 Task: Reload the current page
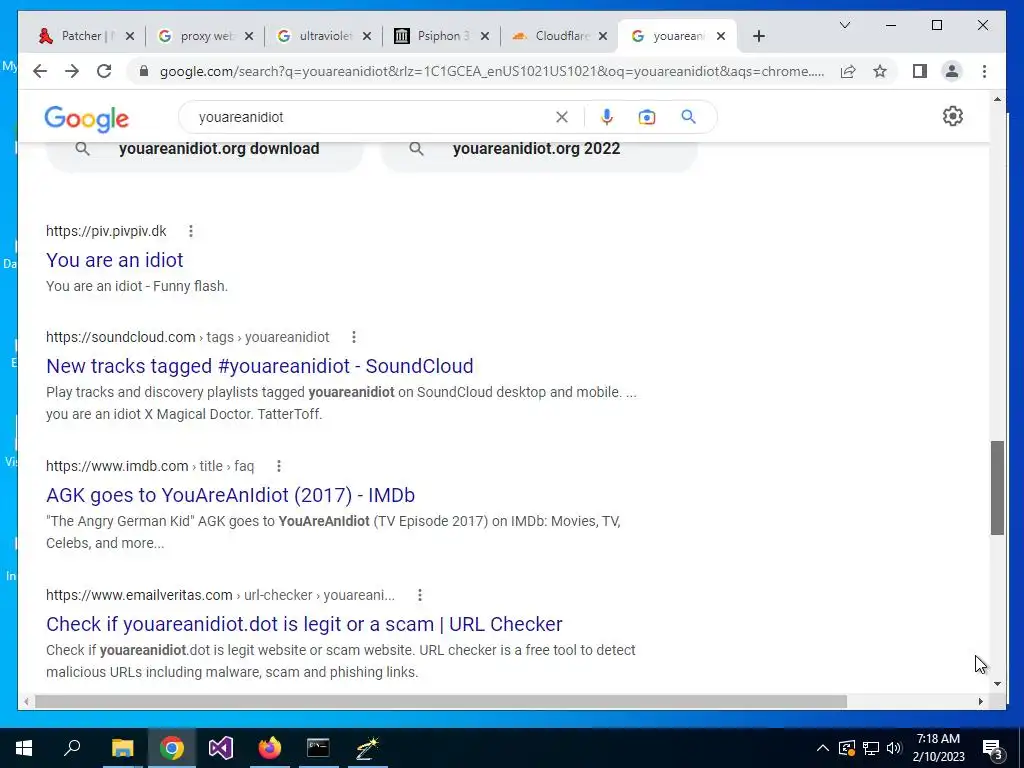click(x=104, y=71)
